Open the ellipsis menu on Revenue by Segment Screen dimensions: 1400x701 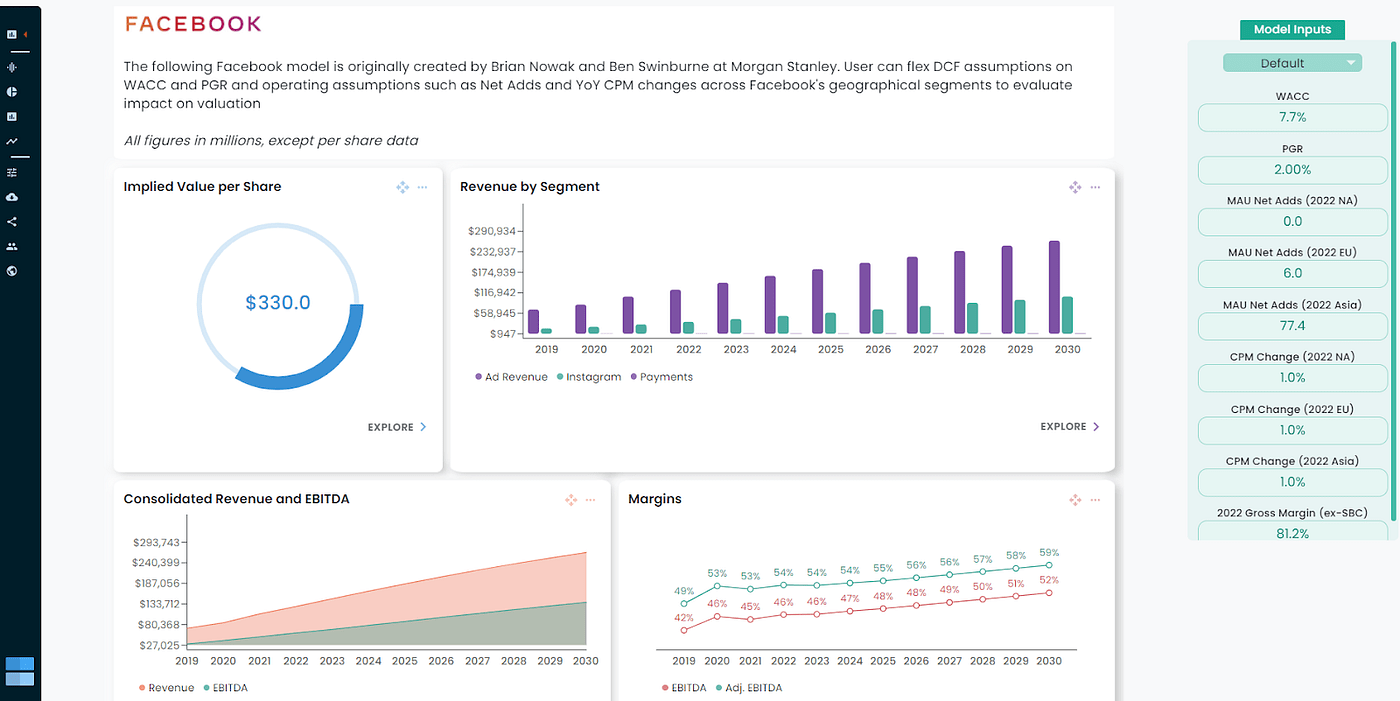1095,187
